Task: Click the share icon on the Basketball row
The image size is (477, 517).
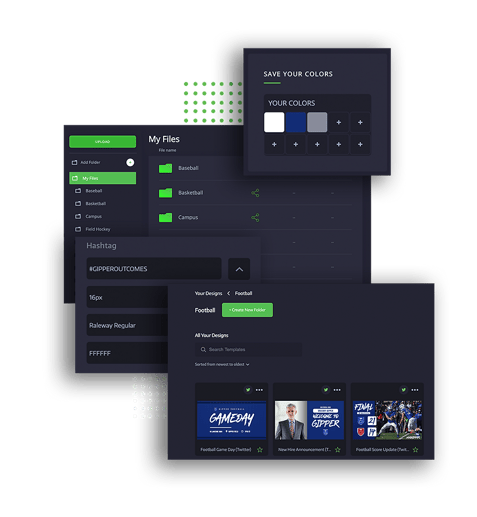Action: (255, 193)
